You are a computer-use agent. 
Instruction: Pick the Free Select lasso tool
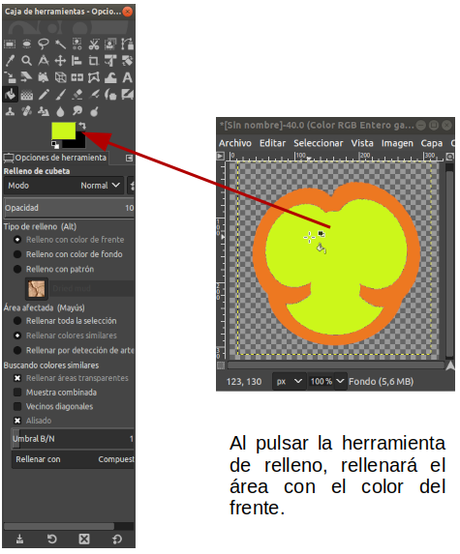(x=43, y=44)
